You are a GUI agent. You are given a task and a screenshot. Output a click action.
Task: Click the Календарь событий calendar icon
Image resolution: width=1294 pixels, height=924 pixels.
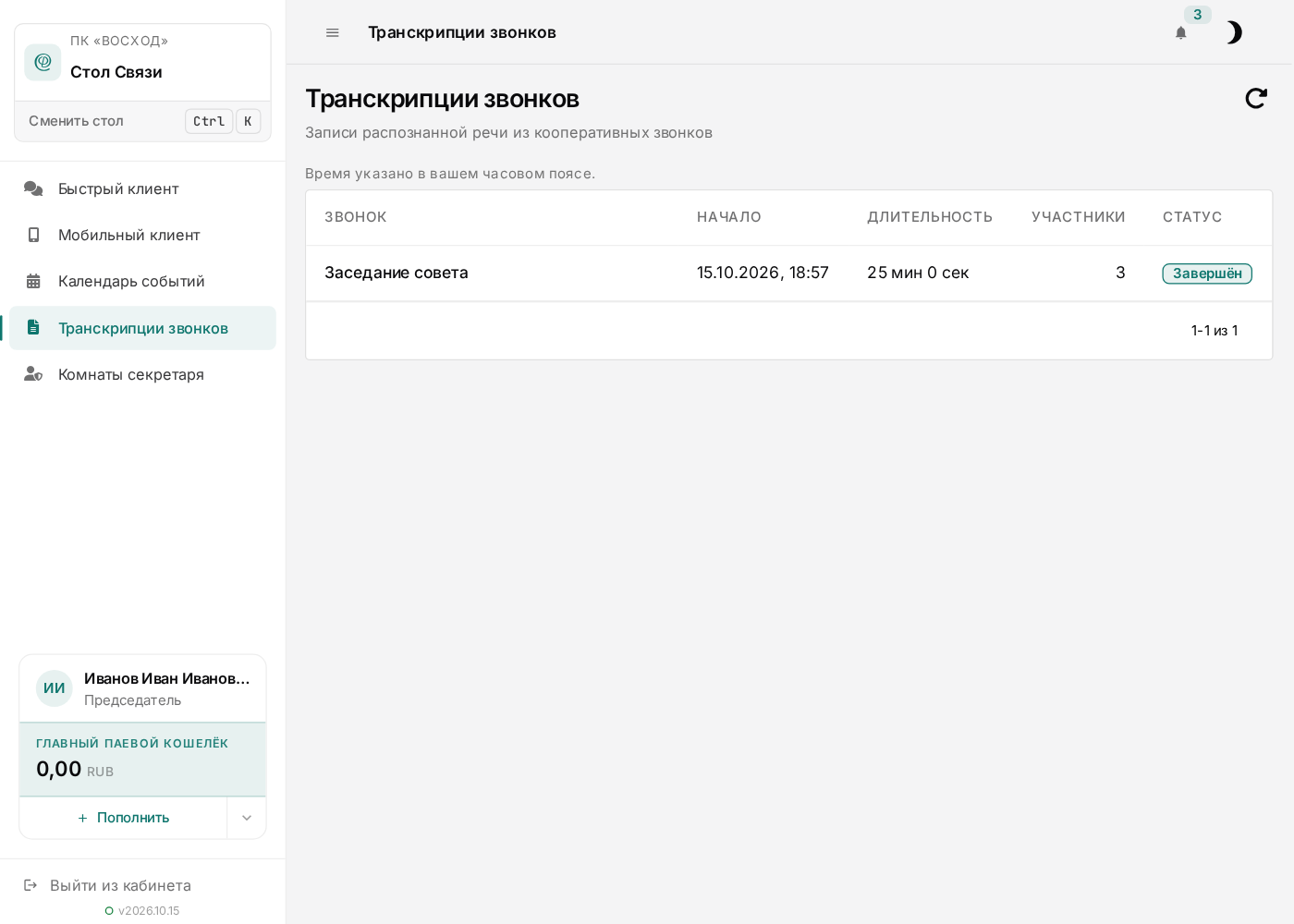click(x=33, y=281)
